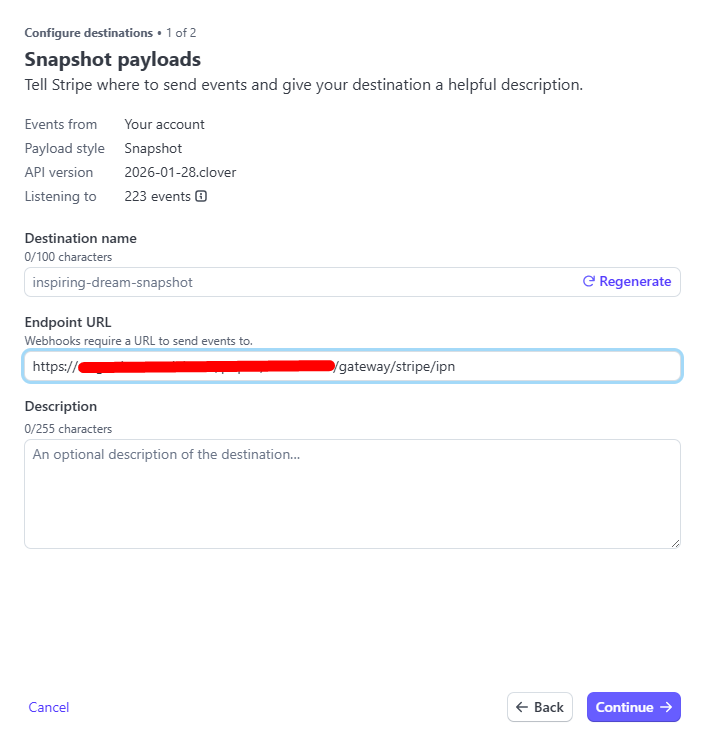This screenshot has width=712, height=745.
Task: Click the Cancel link
Action: (49, 707)
